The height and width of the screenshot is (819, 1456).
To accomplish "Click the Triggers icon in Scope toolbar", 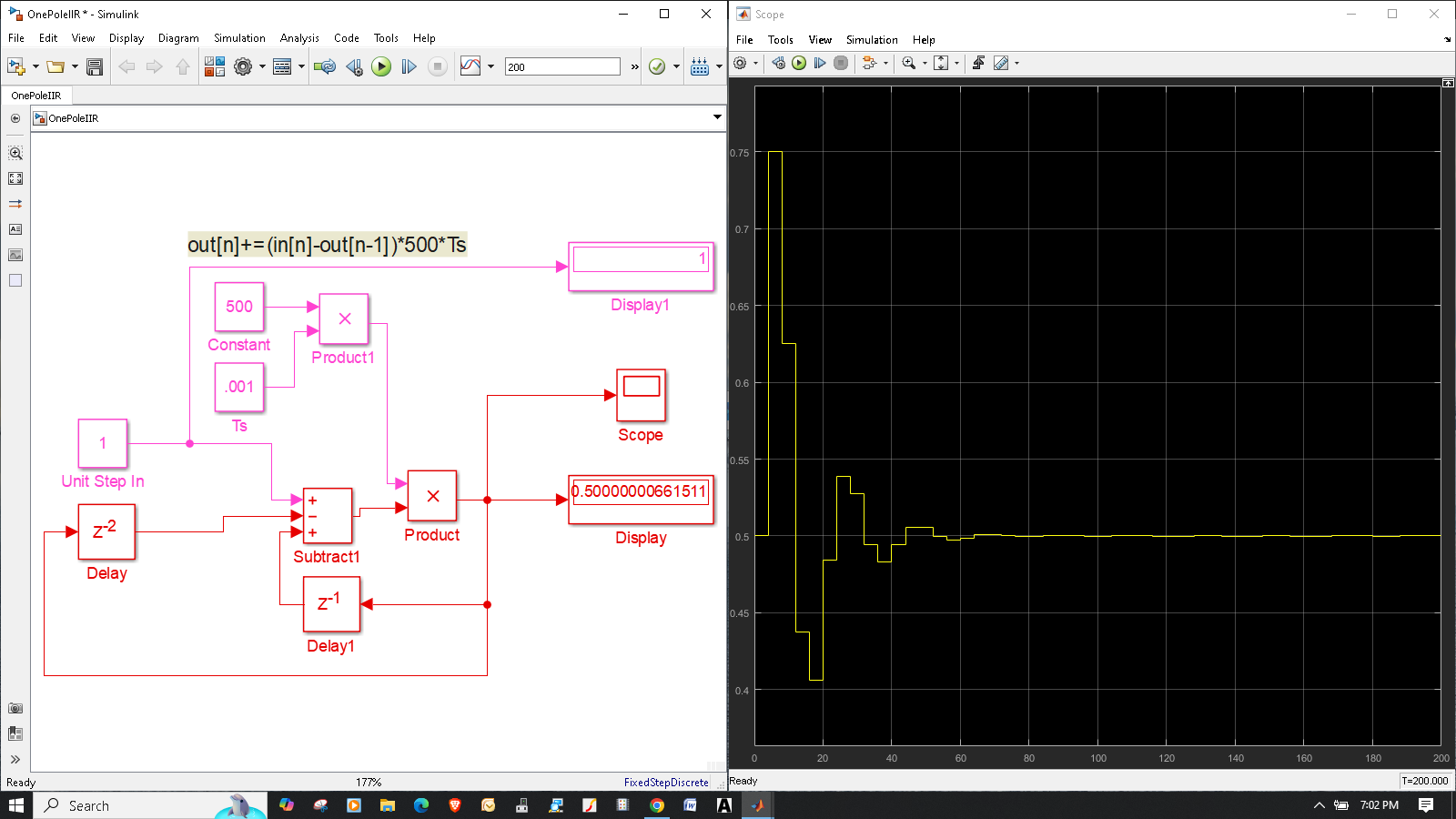I will click(x=978, y=63).
